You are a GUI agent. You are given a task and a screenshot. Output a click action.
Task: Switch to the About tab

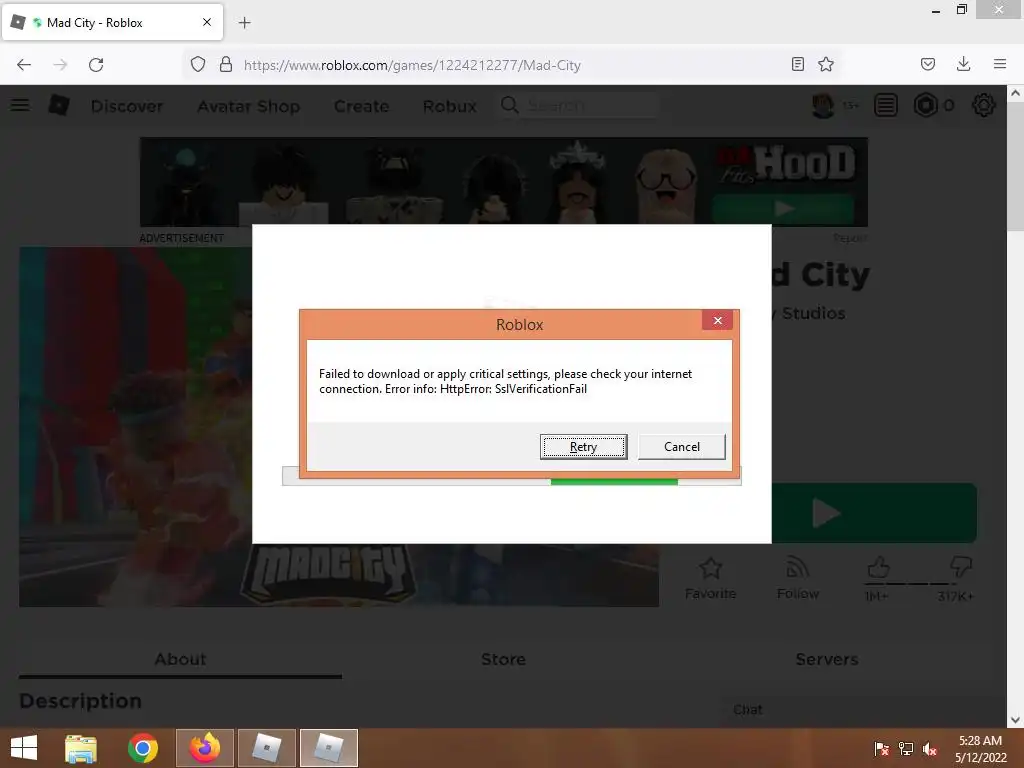point(180,659)
